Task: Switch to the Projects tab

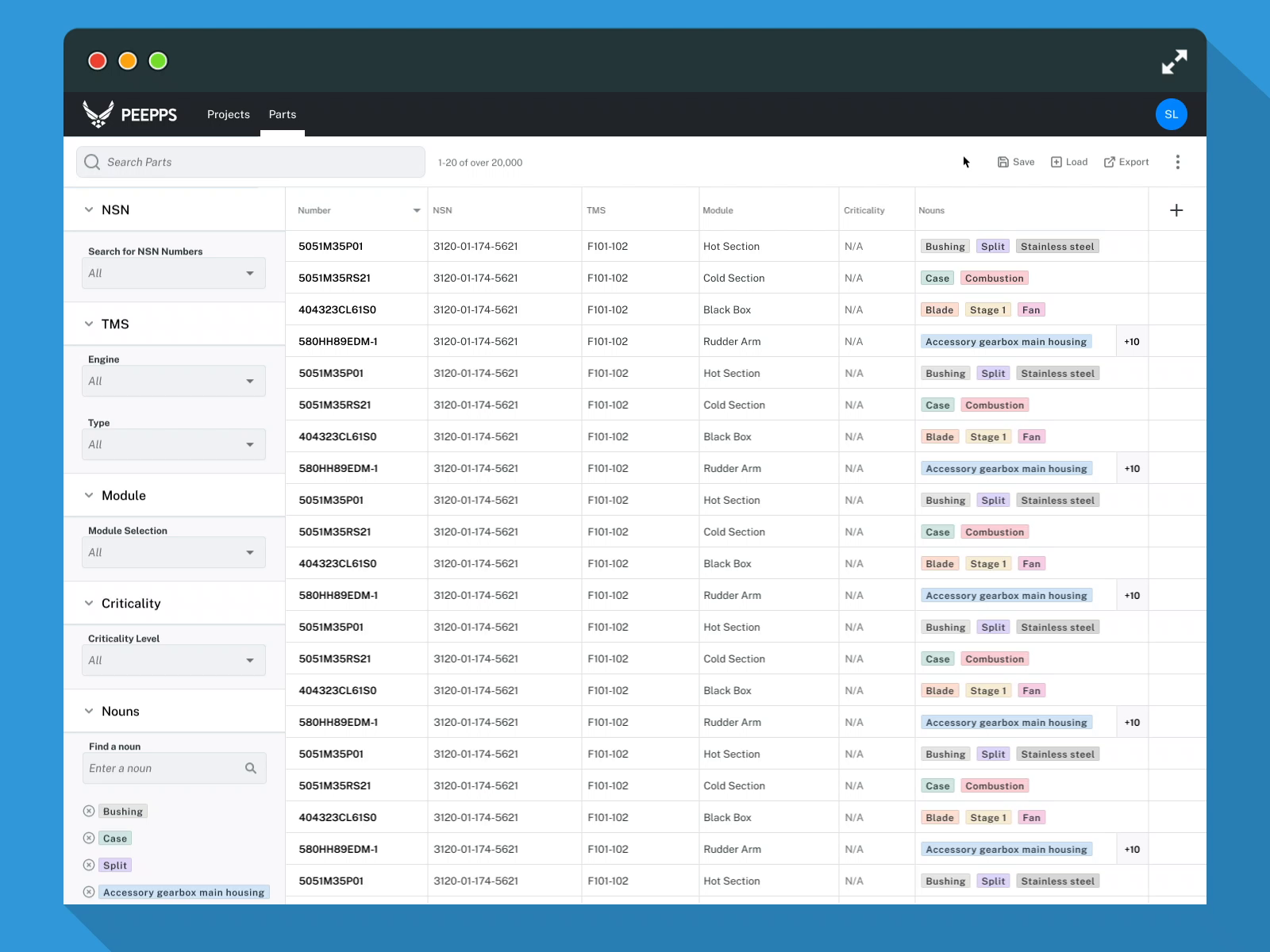Action: click(x=229, y=114)
